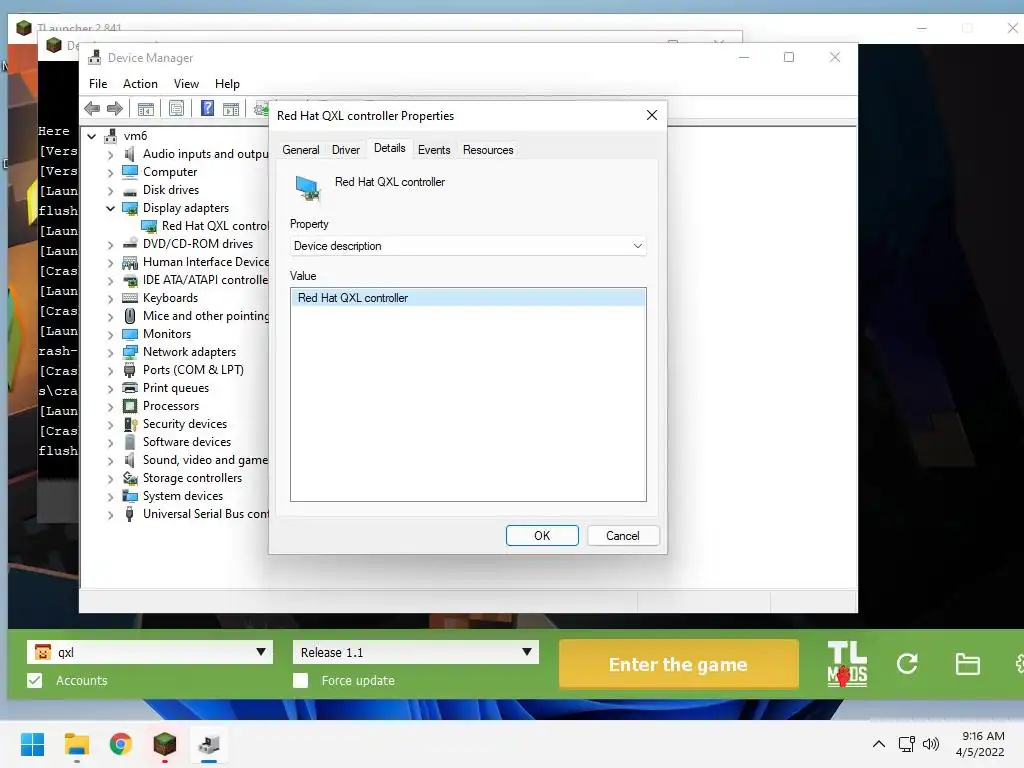The width and height of the screenshot is (1024, 768).
Task: Click the action pane toolbar icon beside Help
Action: [231, 108]
